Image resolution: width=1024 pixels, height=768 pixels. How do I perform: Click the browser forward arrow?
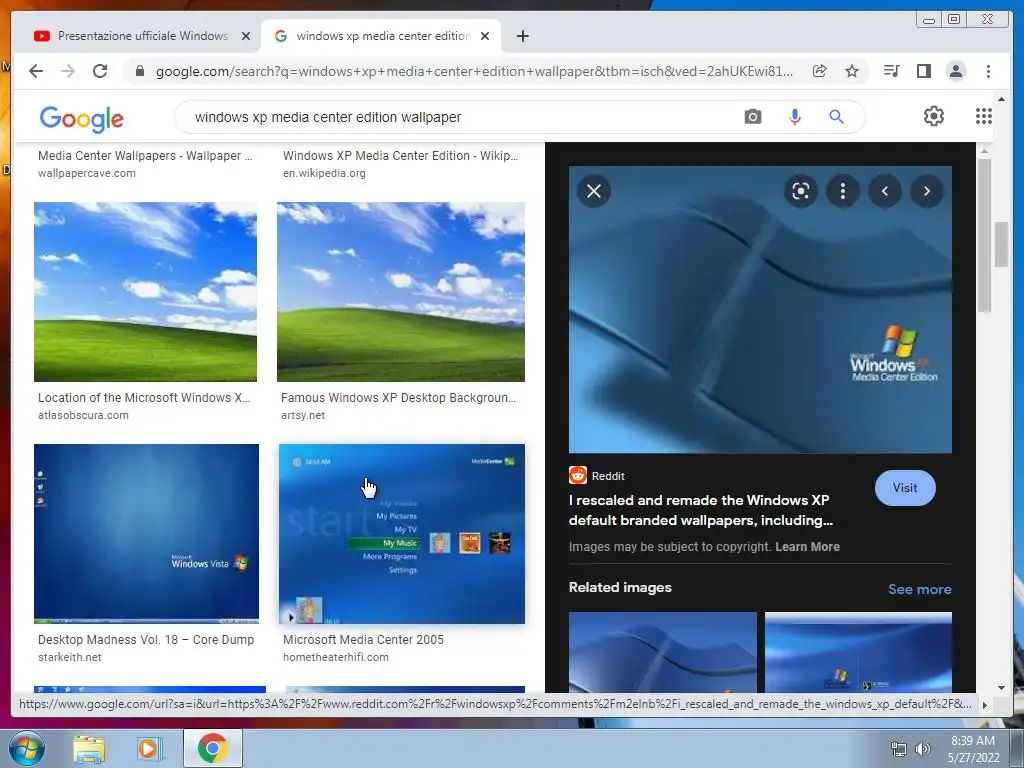coord(68,71)
